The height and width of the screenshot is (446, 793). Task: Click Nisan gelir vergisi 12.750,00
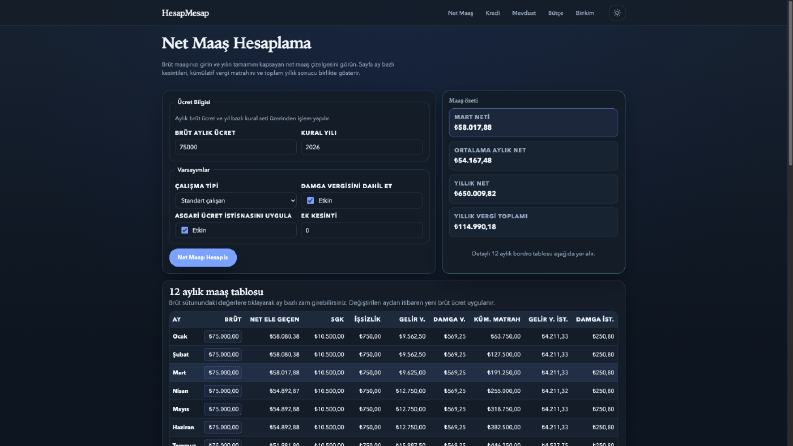(x=412, y=391)
